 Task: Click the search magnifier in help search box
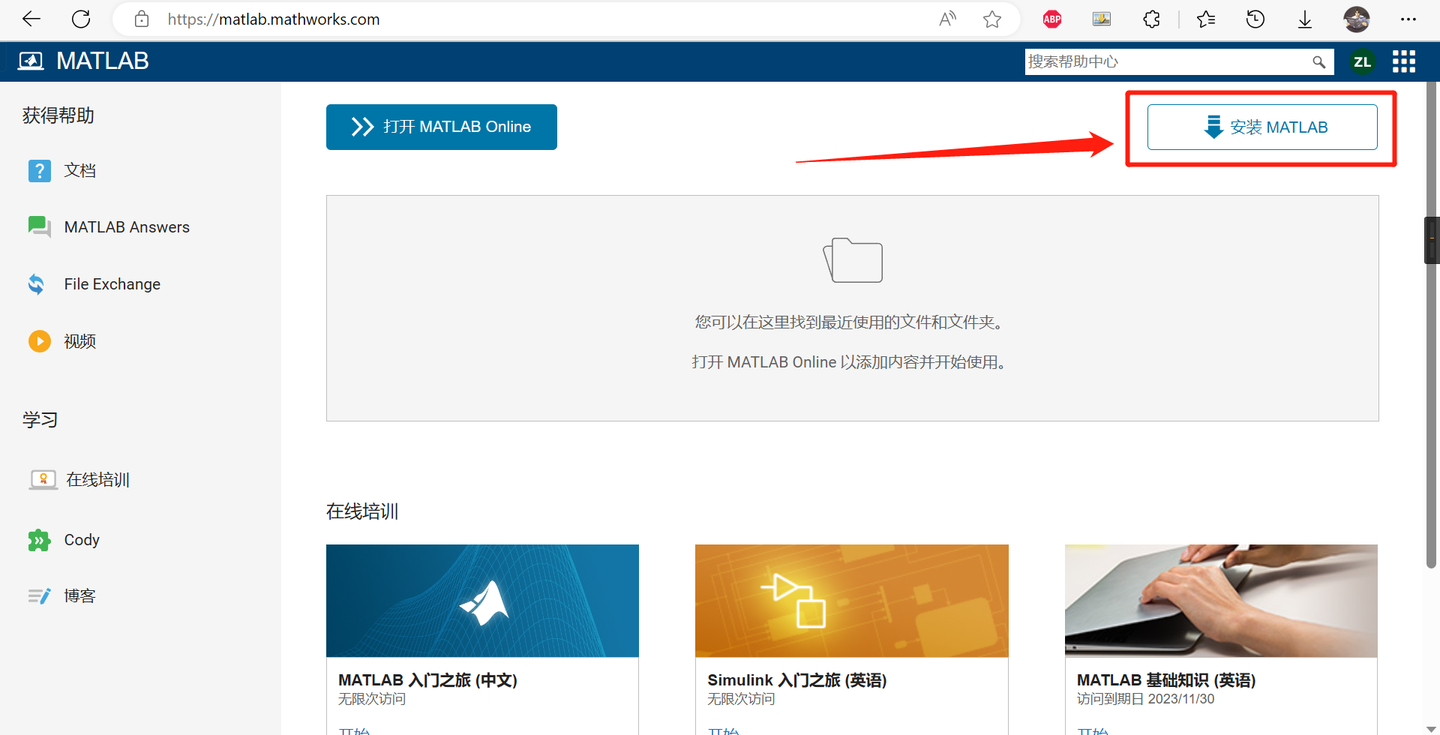click(x=1319, y=62)
